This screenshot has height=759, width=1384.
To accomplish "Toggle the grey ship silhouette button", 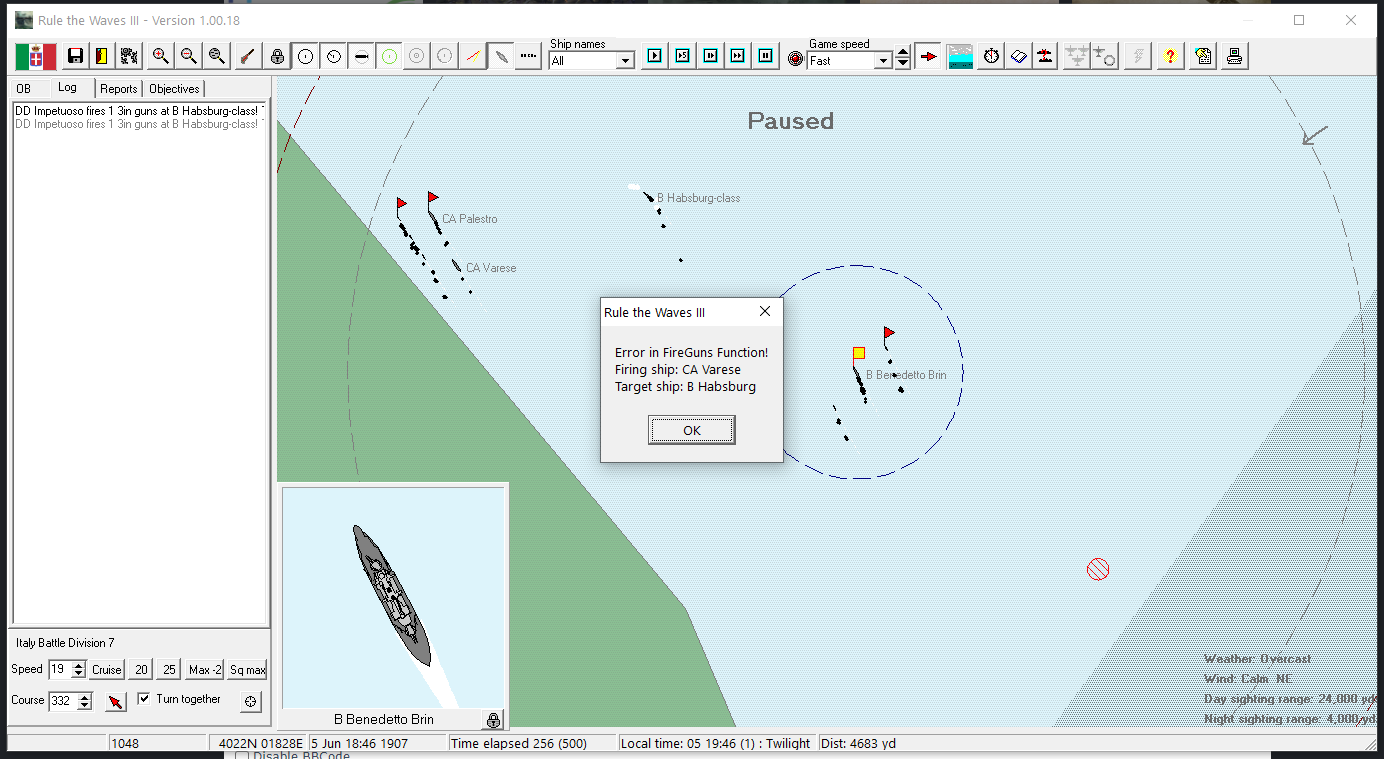I will point(502,57).
